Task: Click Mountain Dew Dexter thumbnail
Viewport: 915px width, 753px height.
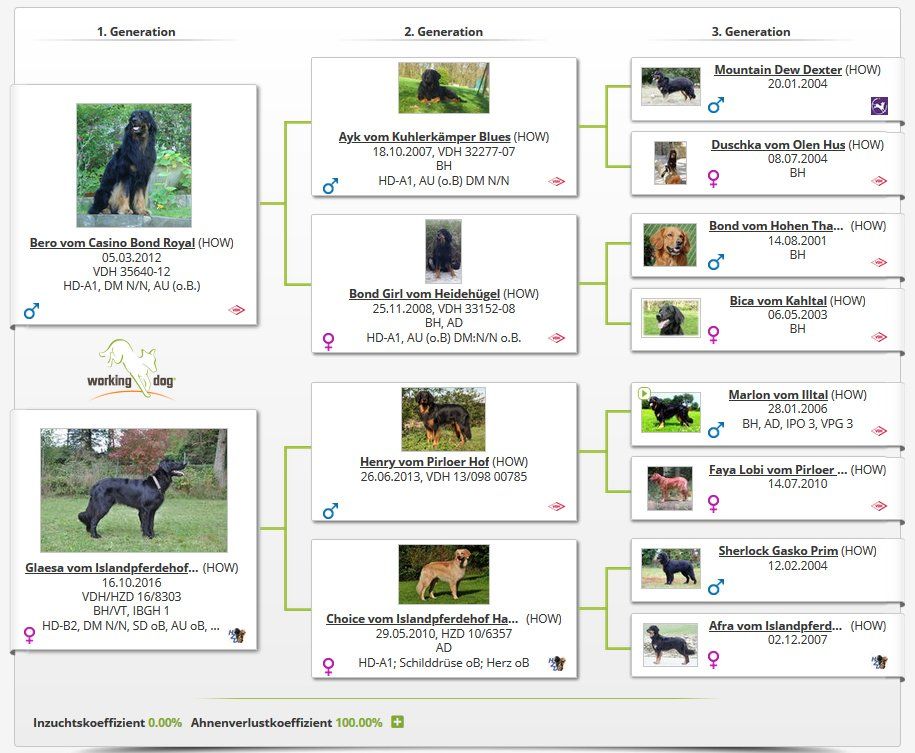Action: tap(670, 86)
